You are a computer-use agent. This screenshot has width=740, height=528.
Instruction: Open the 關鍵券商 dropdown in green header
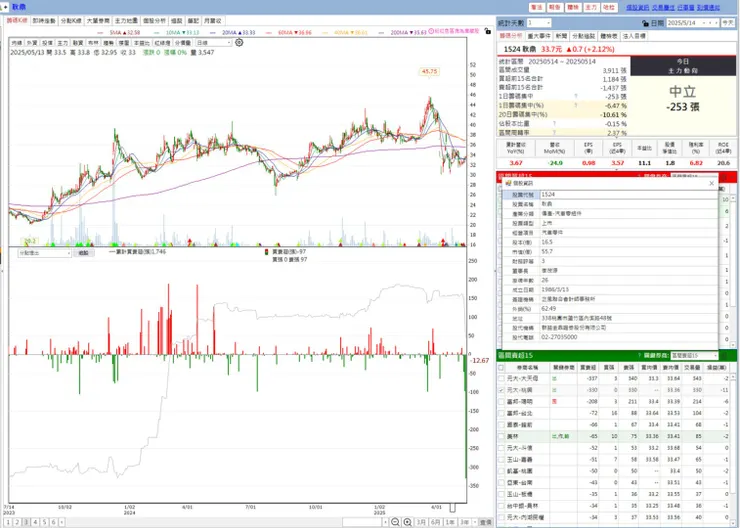click(x=693, y=355)
